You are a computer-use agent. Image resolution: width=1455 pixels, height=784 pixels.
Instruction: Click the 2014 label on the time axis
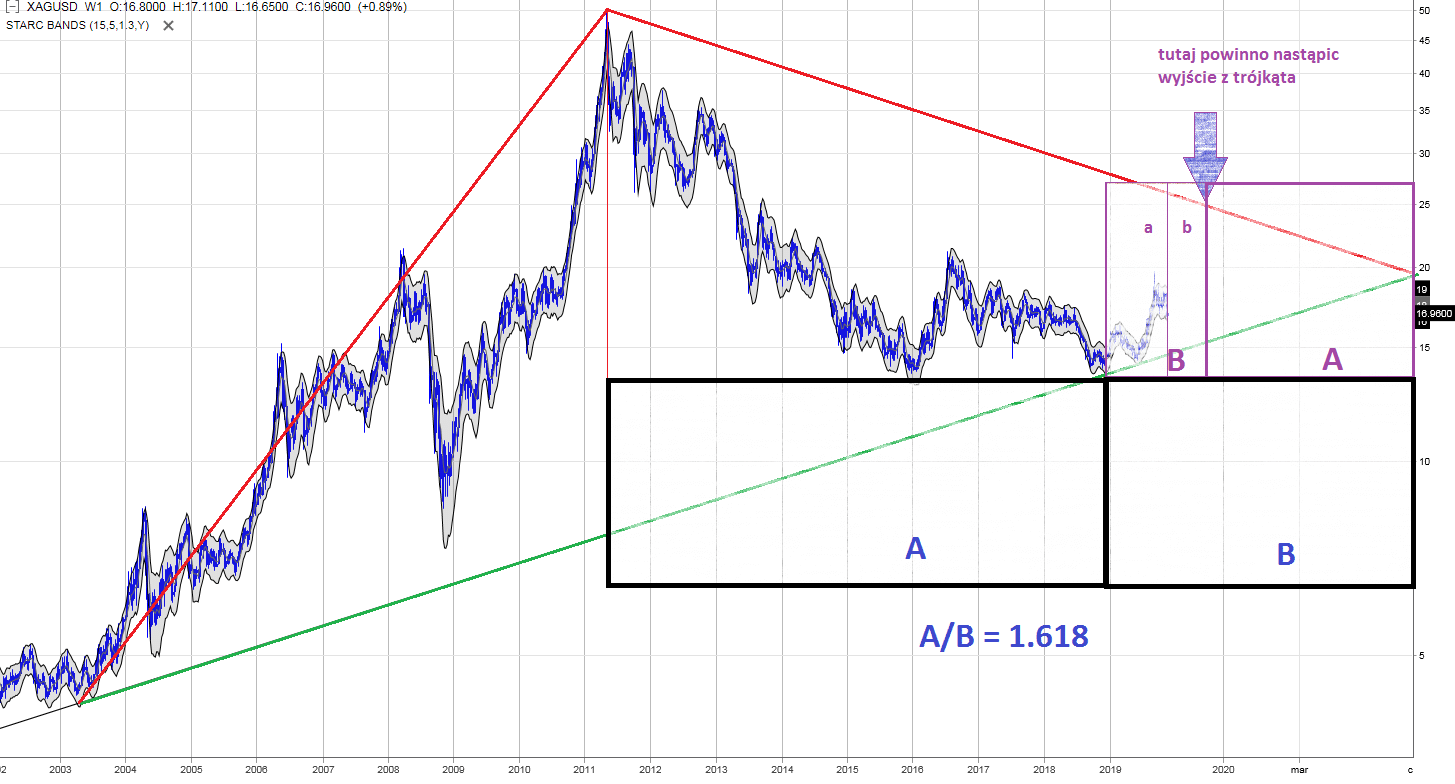(782, 771)
